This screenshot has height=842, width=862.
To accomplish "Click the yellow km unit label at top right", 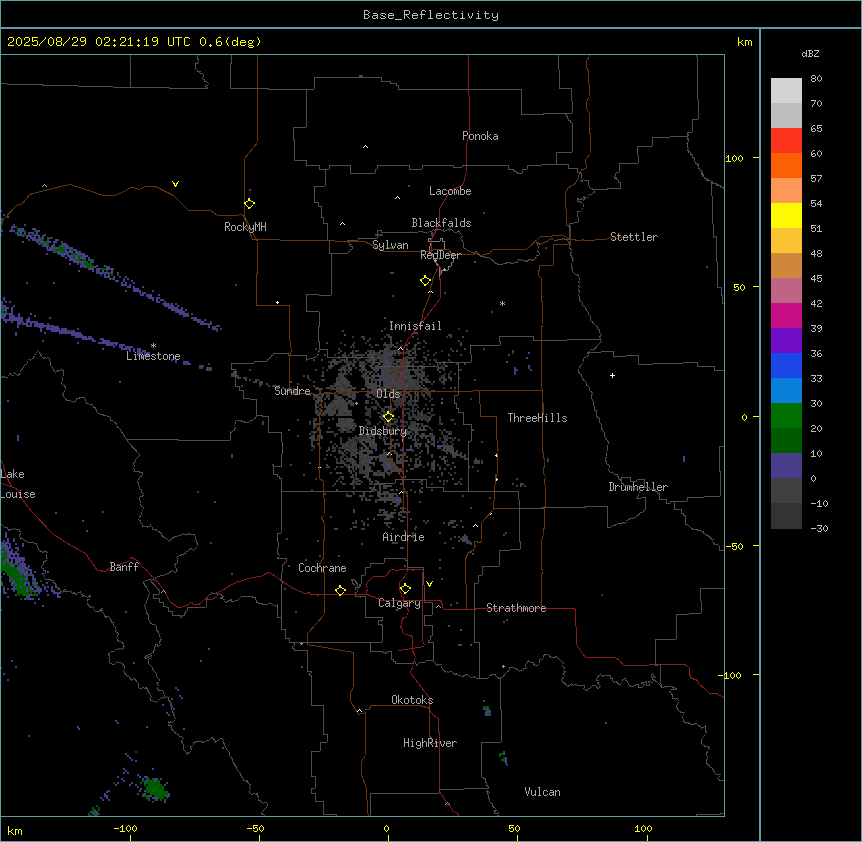I will 744,42.
